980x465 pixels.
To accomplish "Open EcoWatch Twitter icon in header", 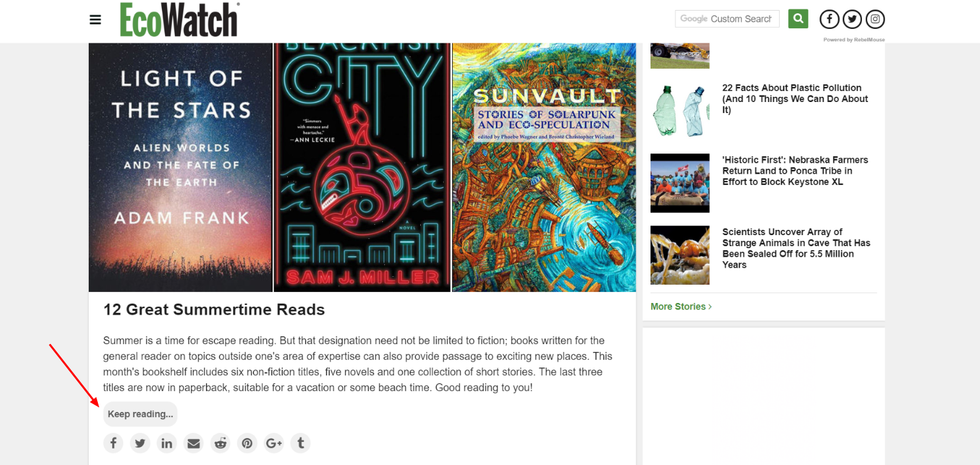I will point(852,19).
